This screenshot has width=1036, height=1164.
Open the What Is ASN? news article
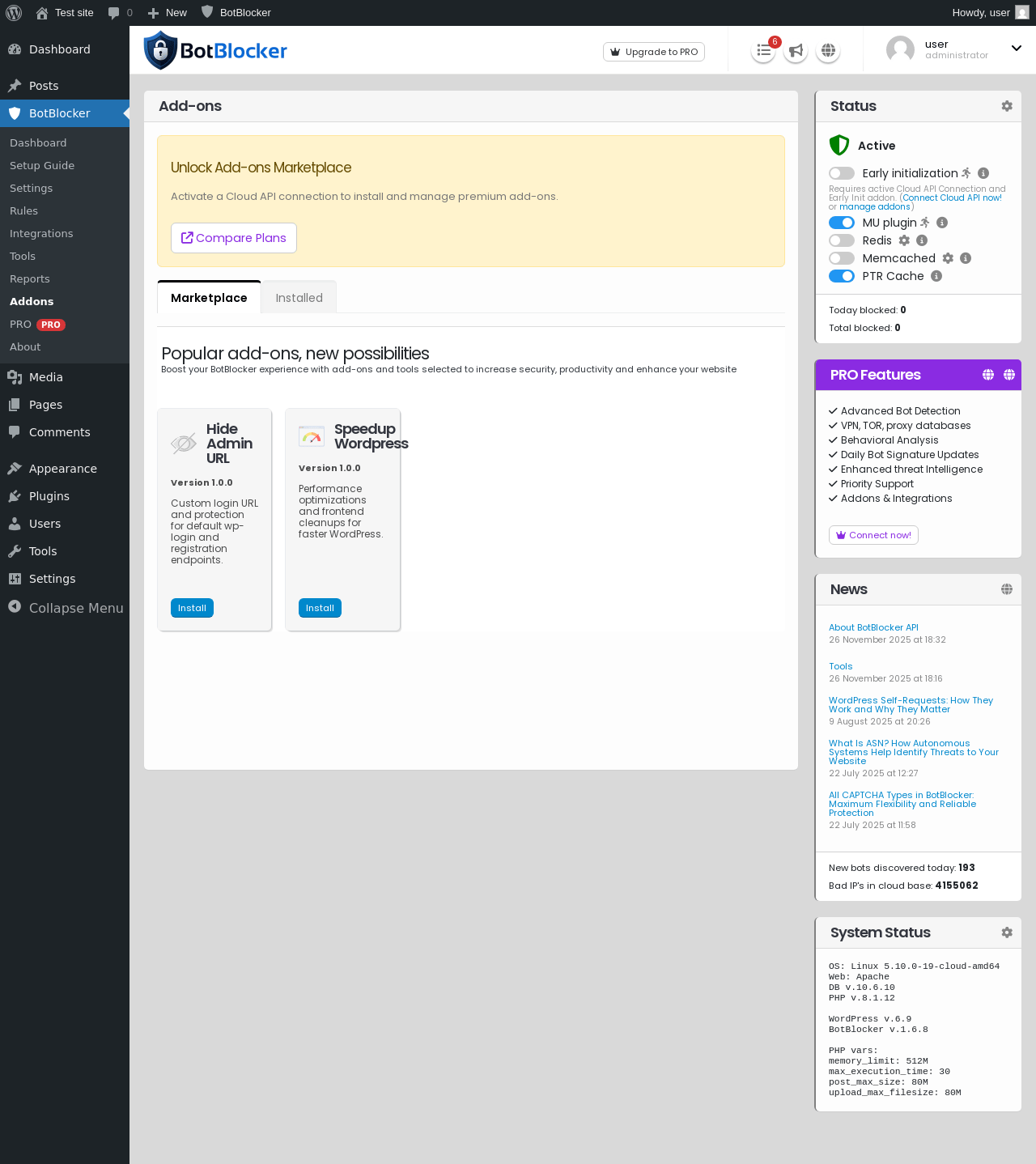(x=914, y=752)
